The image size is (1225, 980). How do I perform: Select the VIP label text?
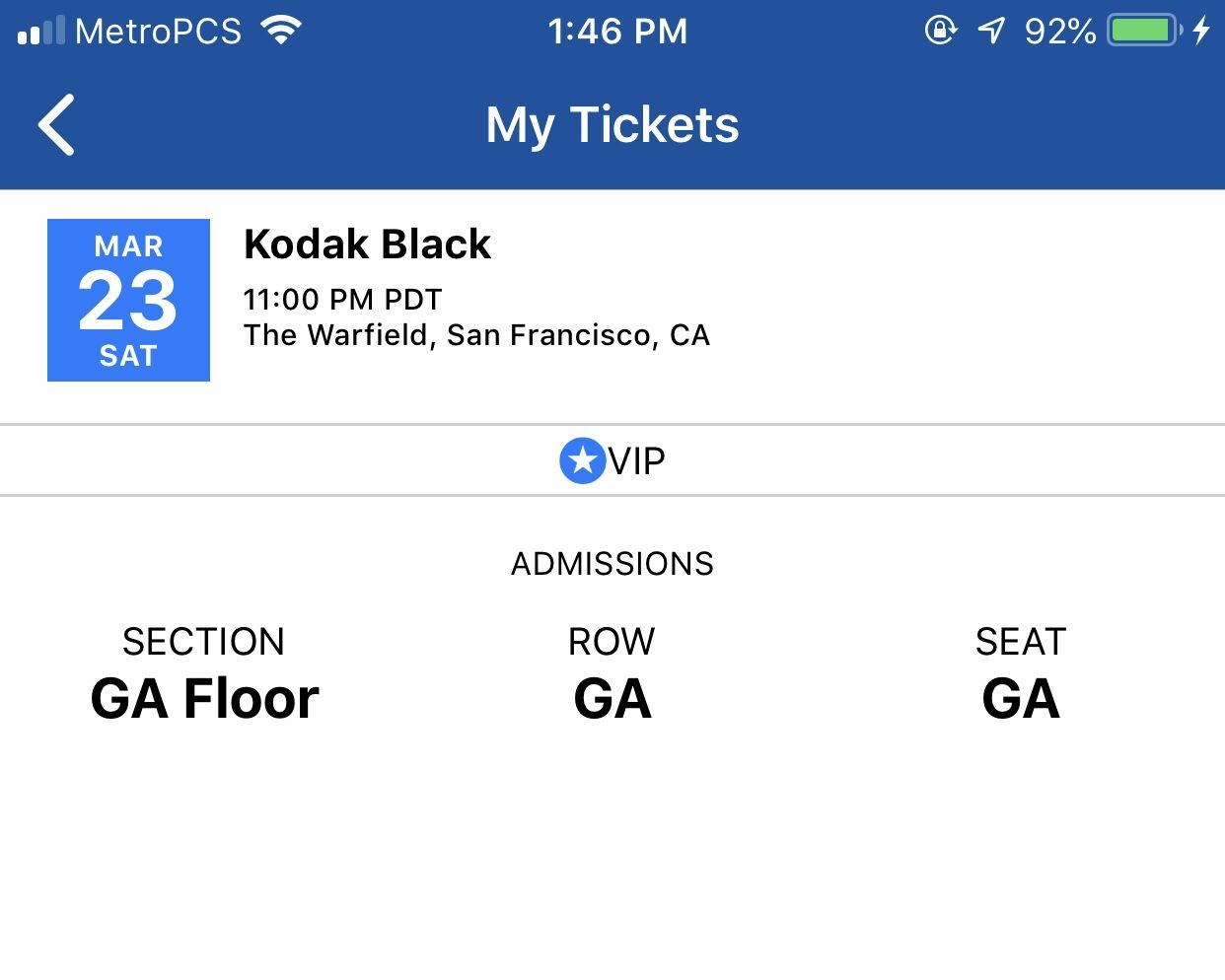[x=637, y=460]
